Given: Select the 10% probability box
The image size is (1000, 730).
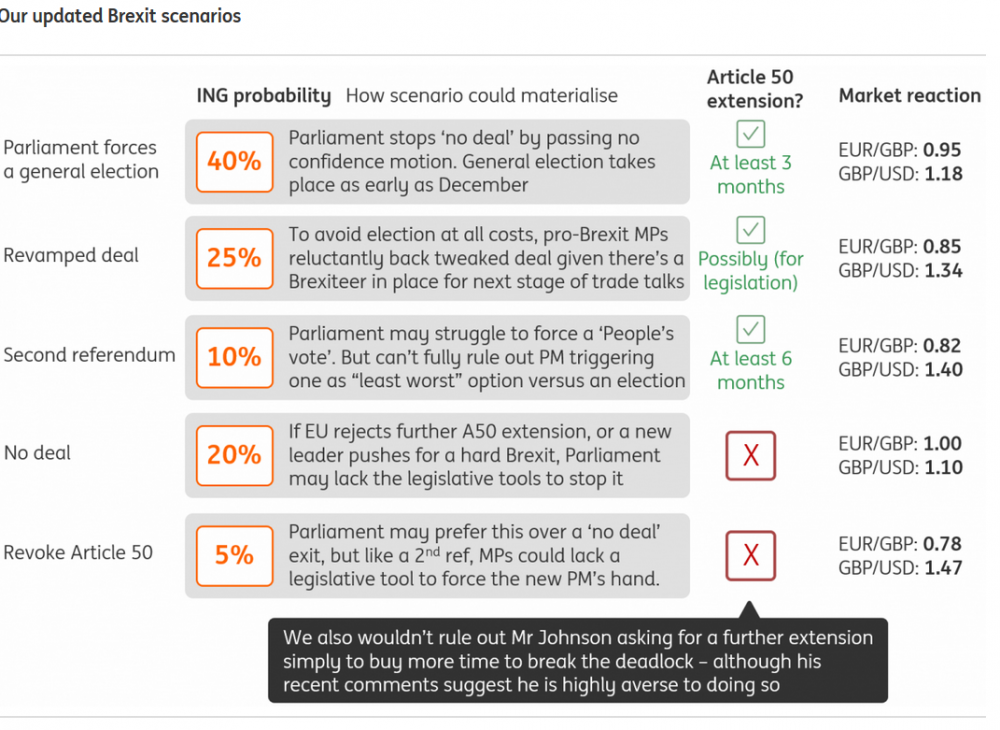Looking at the screenshot, I should click(234, 357).
